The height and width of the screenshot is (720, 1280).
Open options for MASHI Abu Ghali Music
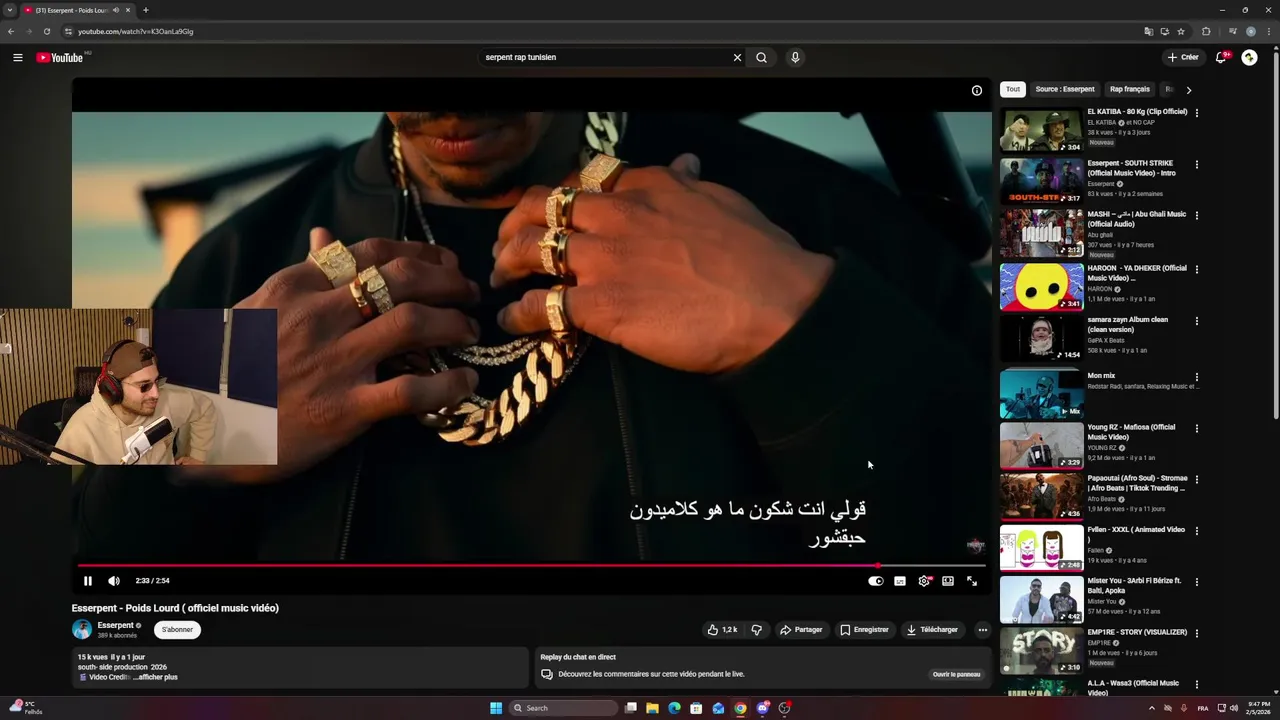[1197, 215]
